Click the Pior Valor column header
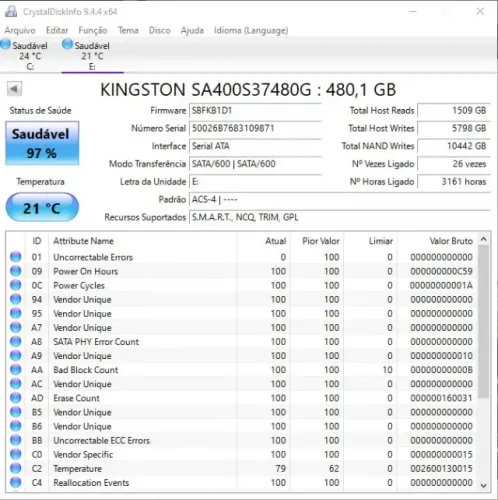Image resolution: width=498 pixels, height=500 pixels. 317,241
